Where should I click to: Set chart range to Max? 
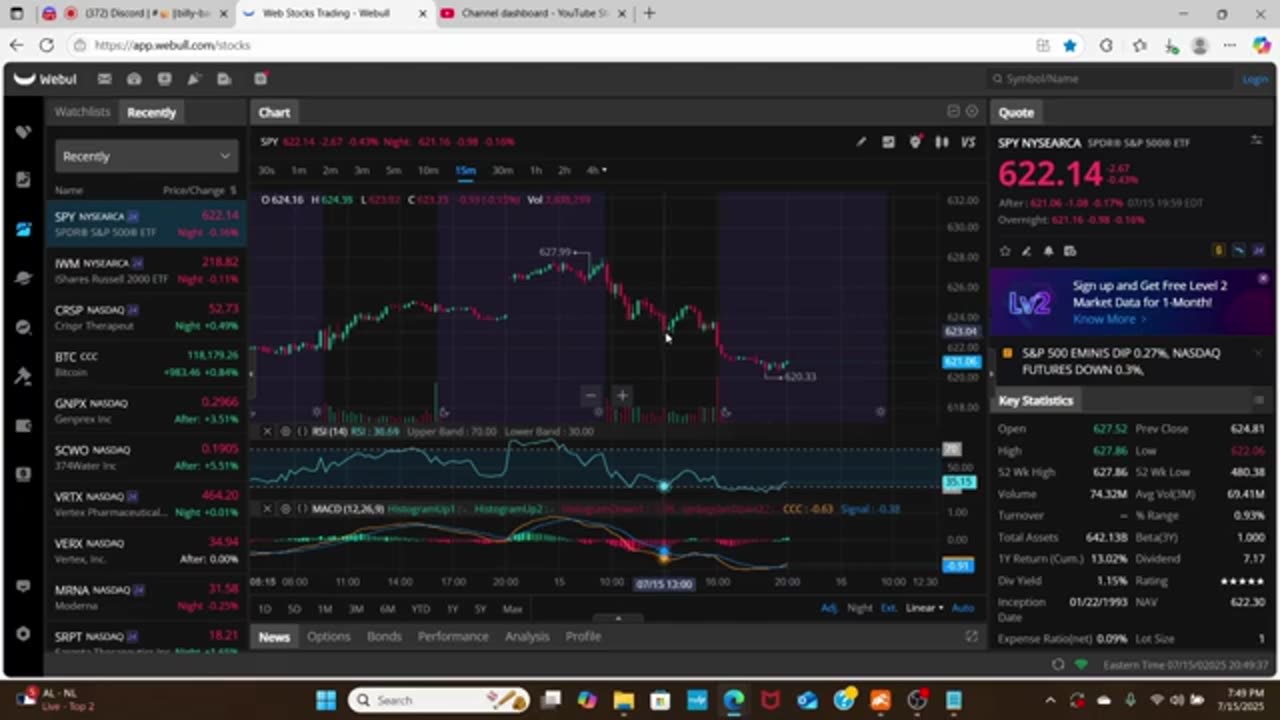[x=512, y=608]
